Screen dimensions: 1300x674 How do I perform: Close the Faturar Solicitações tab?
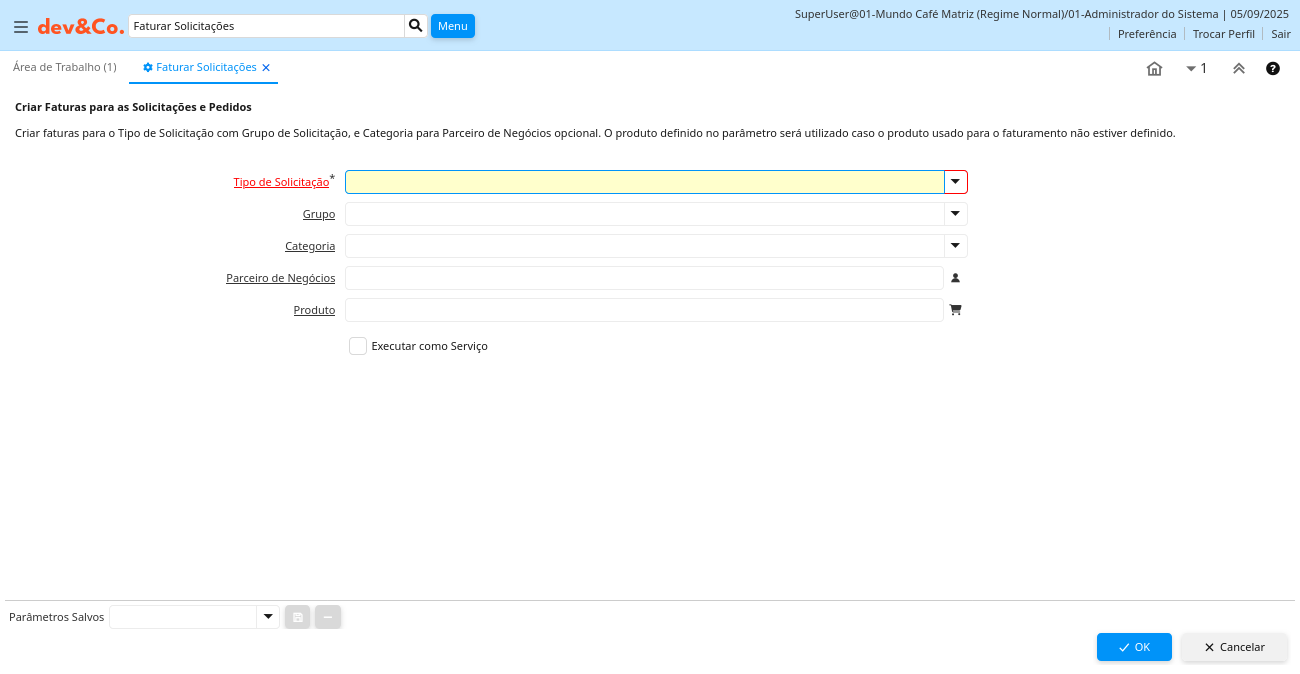tap(266, 68)
